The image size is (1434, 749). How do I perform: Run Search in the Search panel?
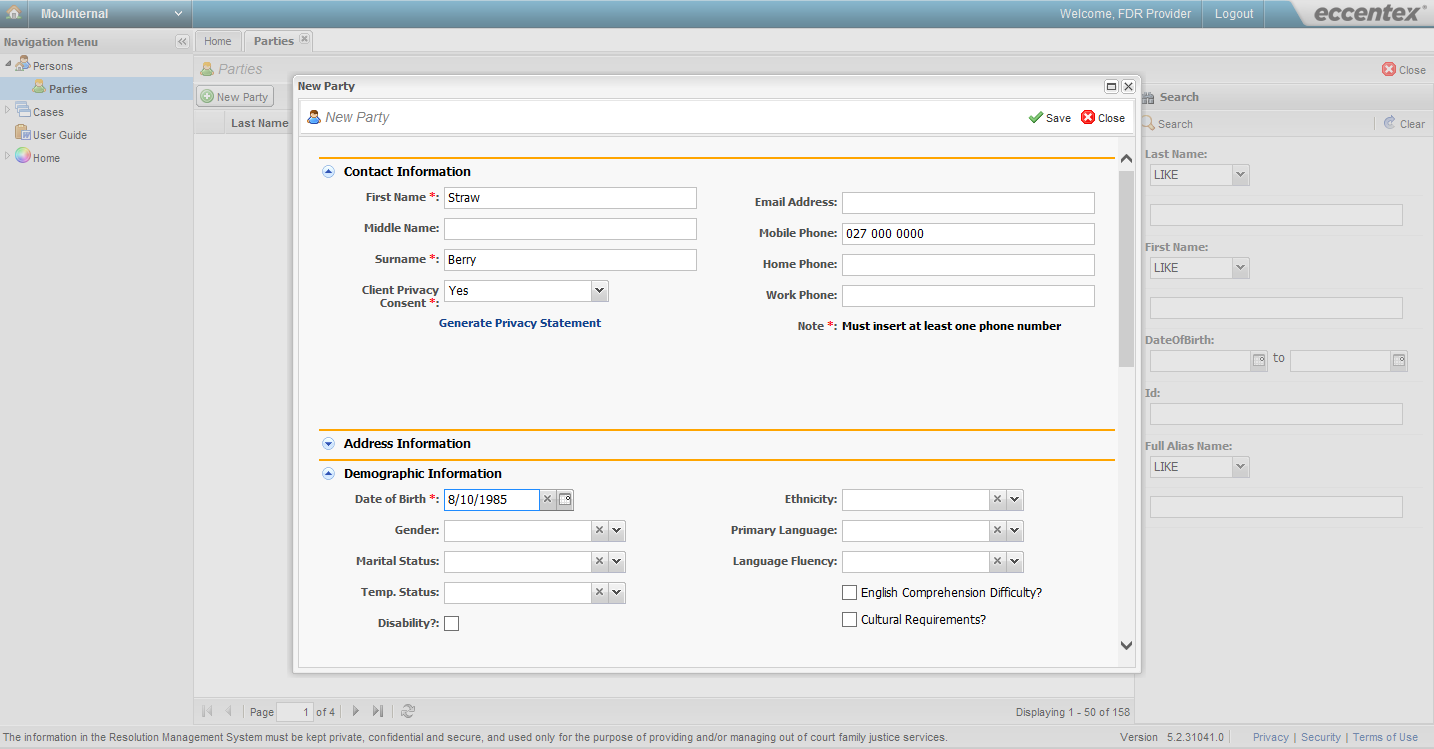coord(1167,124)
